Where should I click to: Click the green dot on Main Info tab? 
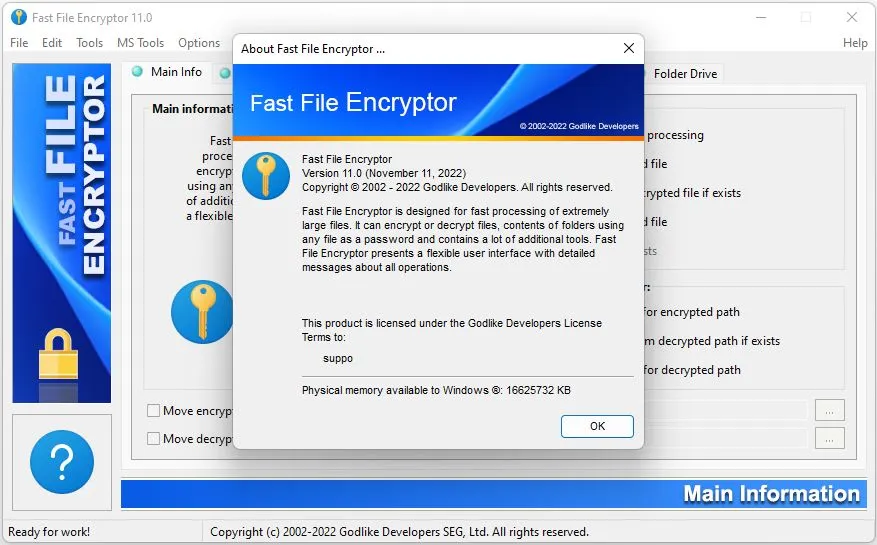[x=137, y=72]
